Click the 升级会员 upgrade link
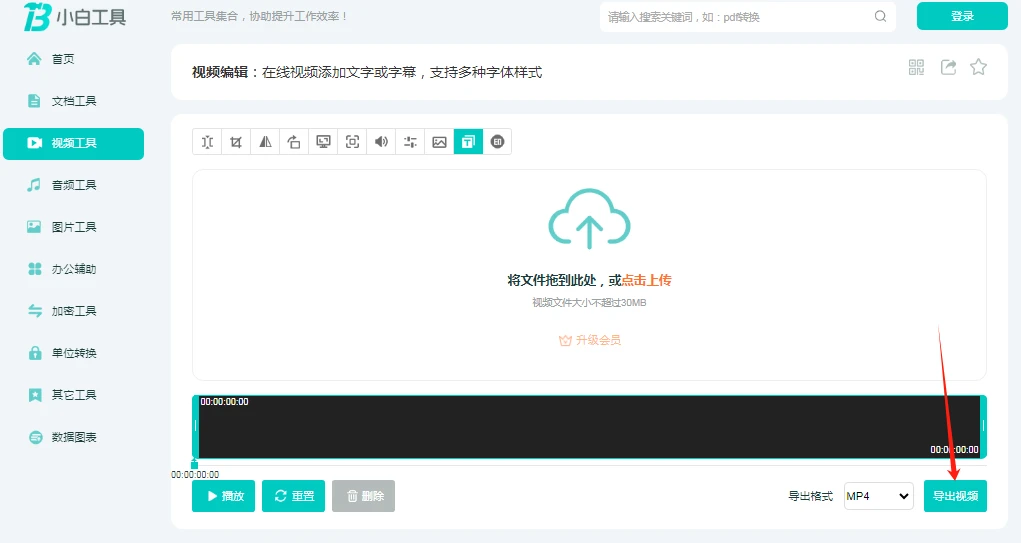 [590, 340]
